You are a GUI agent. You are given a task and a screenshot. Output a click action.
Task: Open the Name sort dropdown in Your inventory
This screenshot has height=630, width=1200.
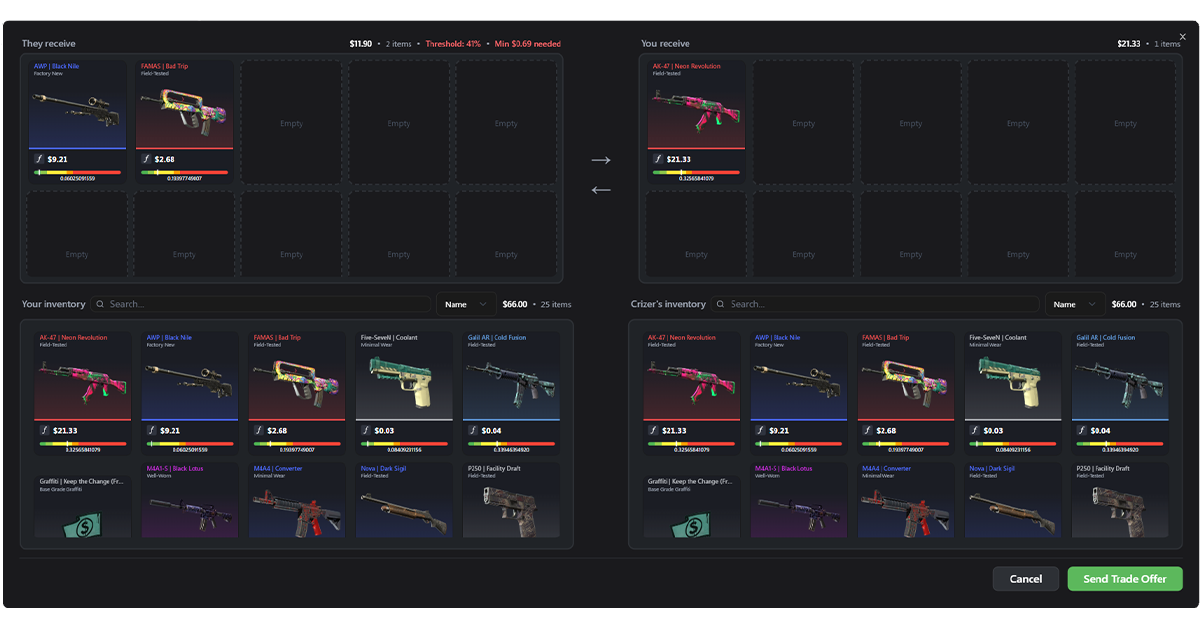pos(465,303)
